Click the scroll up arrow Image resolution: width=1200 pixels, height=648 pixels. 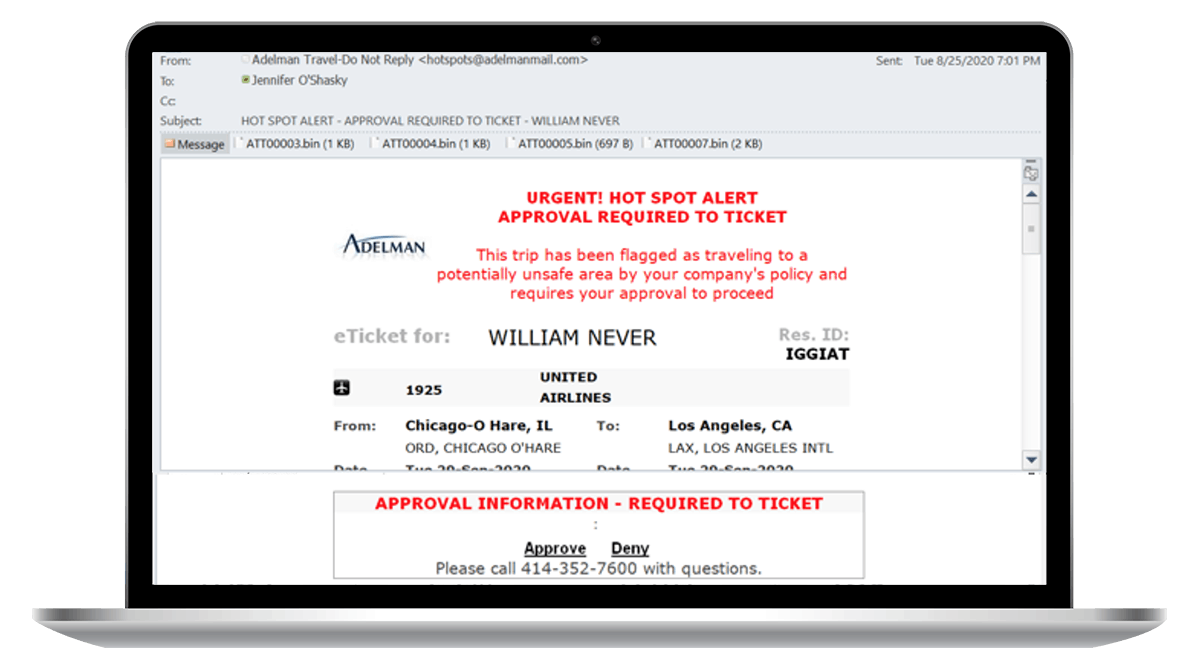pyautogui.click(x=1031, y=194)
